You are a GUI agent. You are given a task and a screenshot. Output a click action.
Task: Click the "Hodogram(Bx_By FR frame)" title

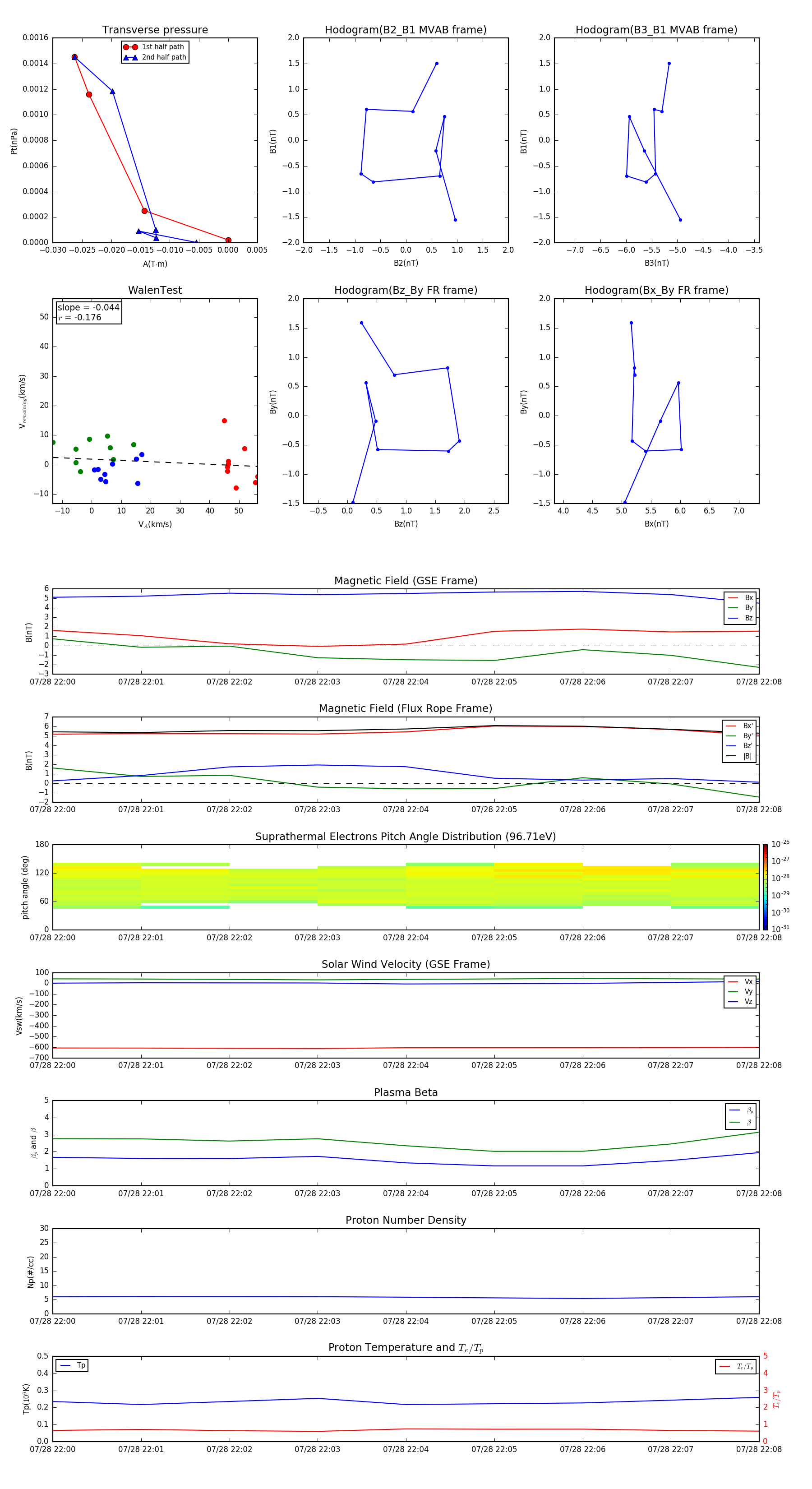coord(656,290)
